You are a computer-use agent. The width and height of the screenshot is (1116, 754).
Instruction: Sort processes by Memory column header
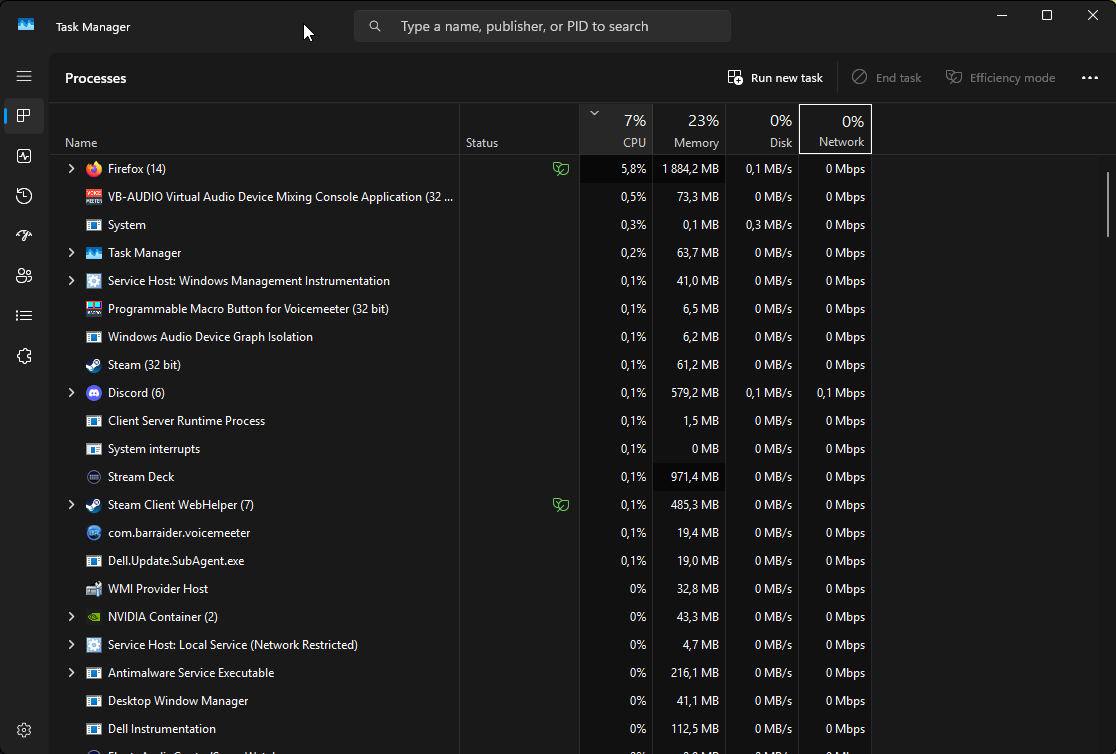[x=689, y=130]
